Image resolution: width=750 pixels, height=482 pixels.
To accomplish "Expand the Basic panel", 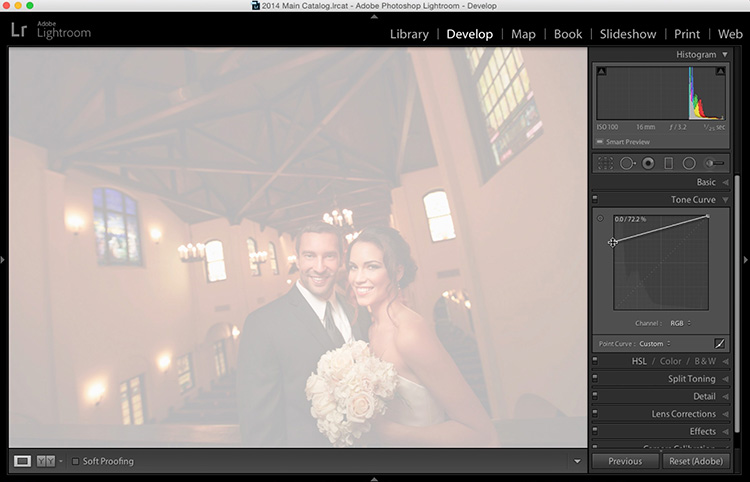I will [725, 182].
